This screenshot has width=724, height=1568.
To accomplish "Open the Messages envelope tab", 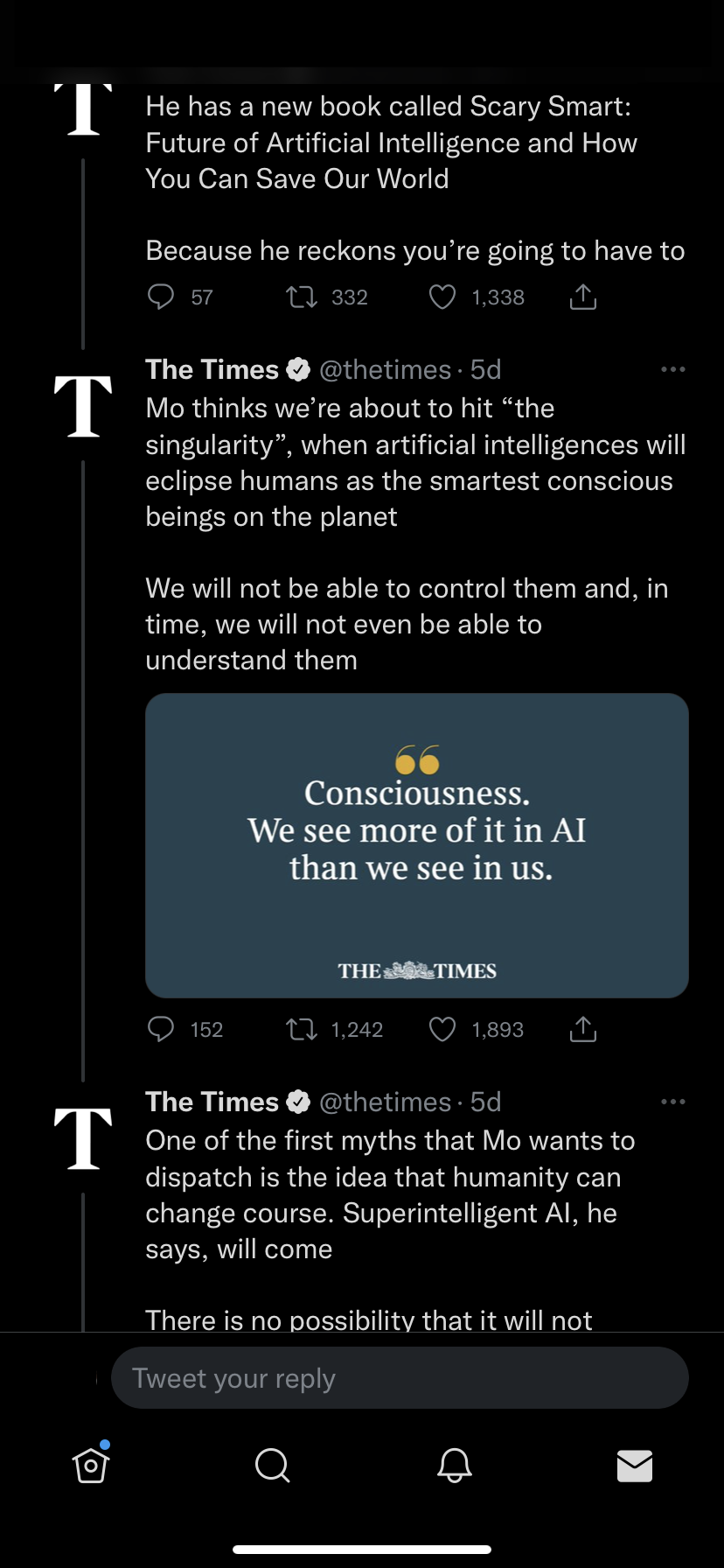I will pyautogui.click(x=635, y=1465).
